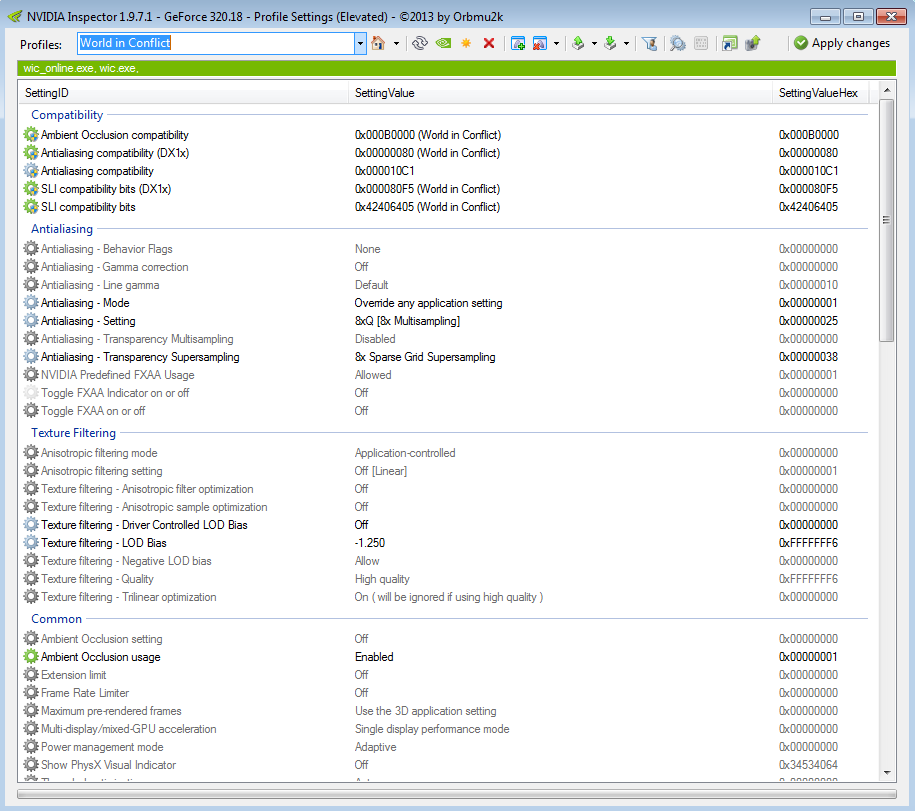The width and height of the screenshot is (915, 811).
Task: Click the Antialiasing group header
Action: point(62,229)
